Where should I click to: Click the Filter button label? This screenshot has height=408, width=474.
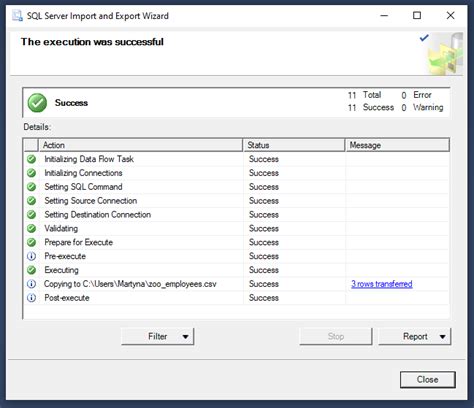(157, 336)
